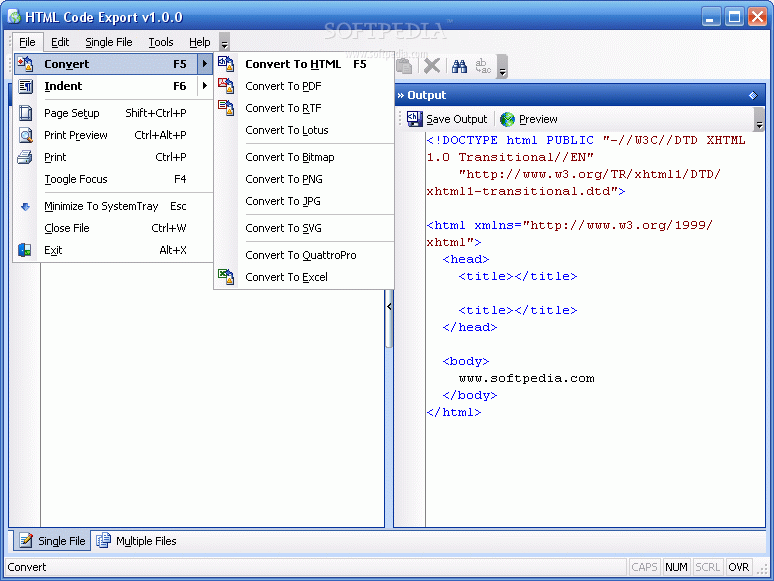The image size is (774, 581).
Task: Click the www.softpedia.com text in output
Action: (526, 379)
